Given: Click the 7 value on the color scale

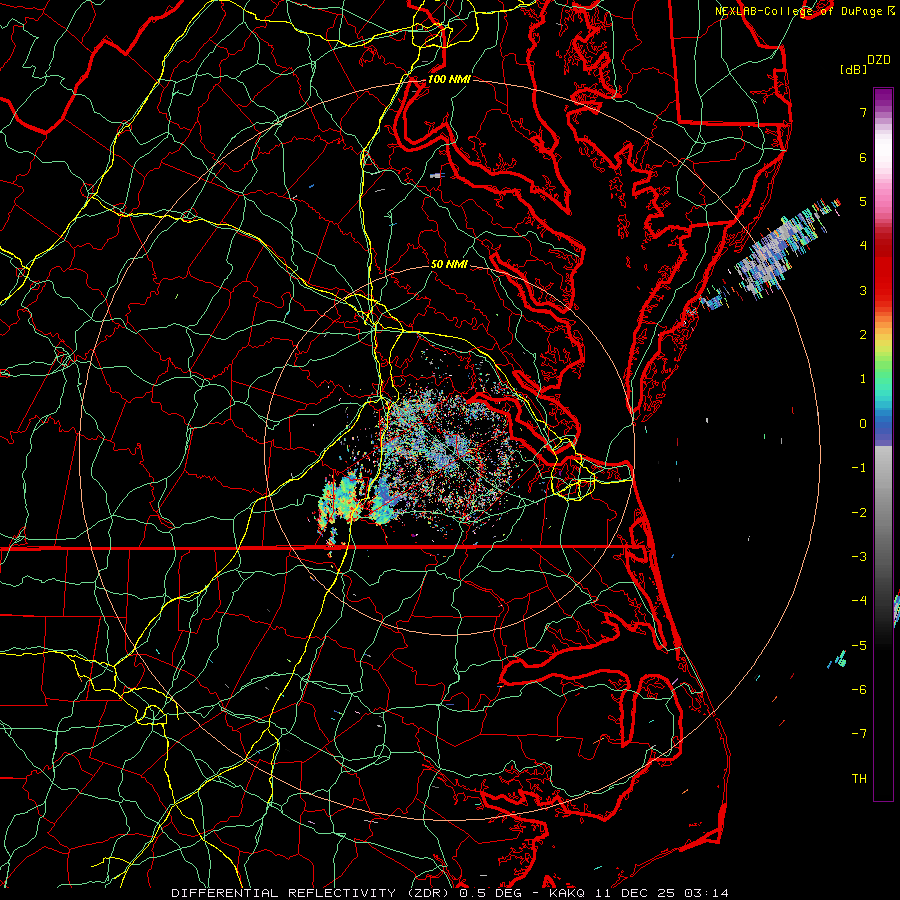Looking at the screenshot, I should tap(863, 112).
